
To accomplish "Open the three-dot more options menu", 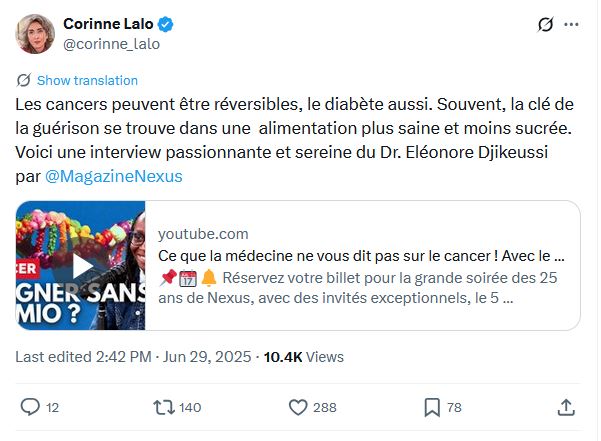I will [x=572, y=24].
